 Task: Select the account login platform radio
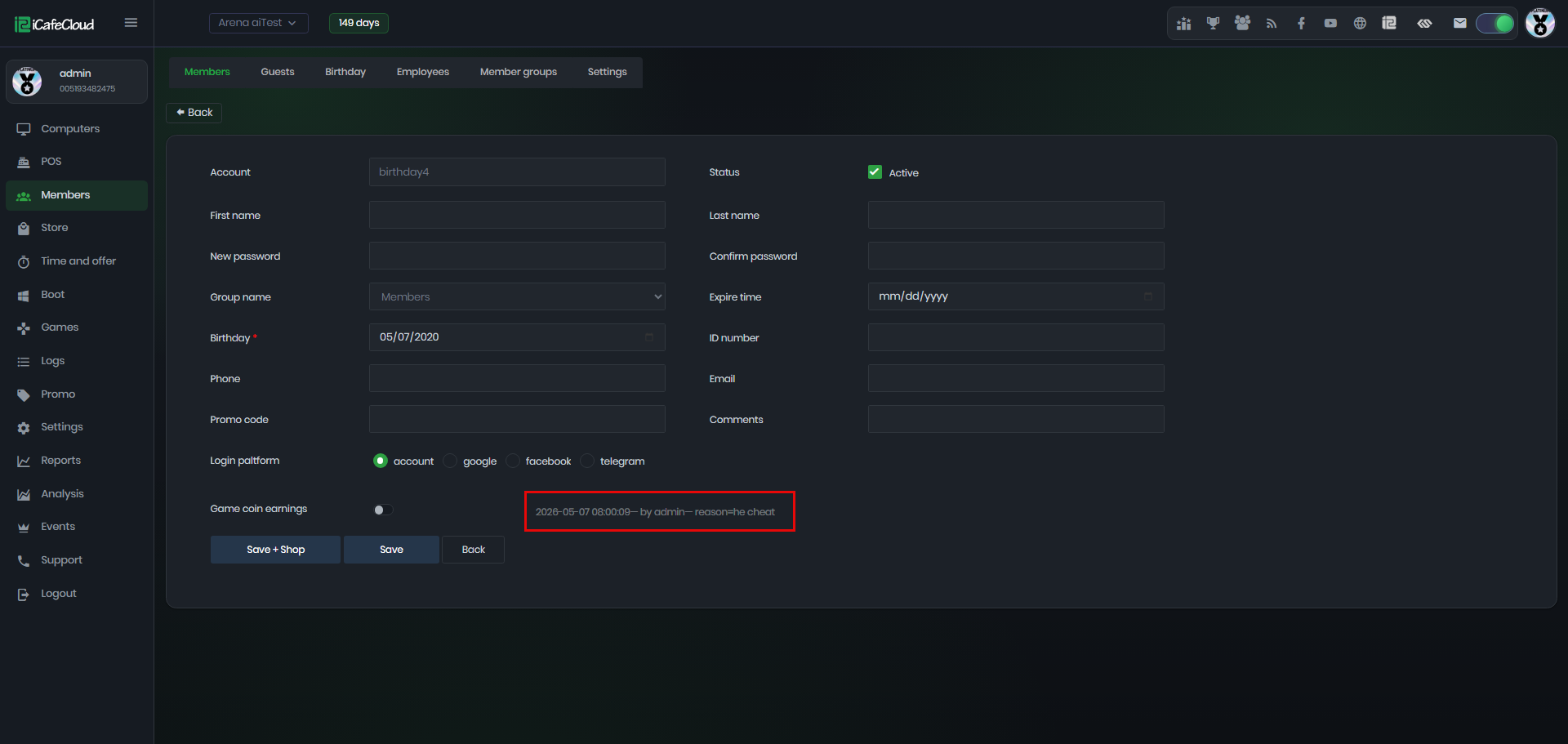coord(380,461)
